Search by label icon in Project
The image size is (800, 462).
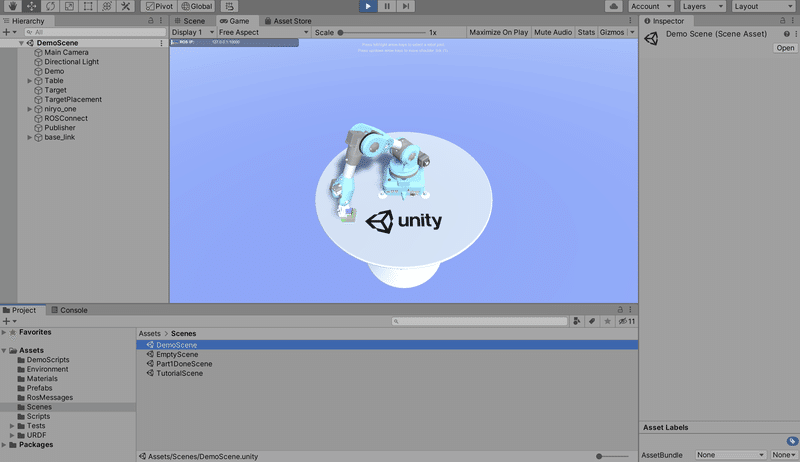(592, 321)
